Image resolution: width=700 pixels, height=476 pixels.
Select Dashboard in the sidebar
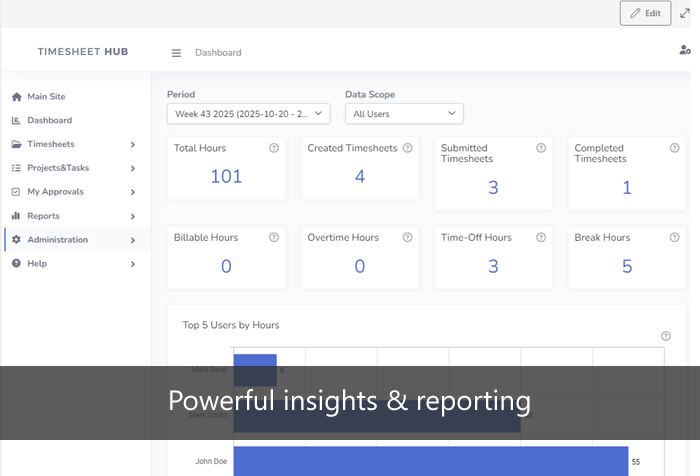(x=49, y=121)
